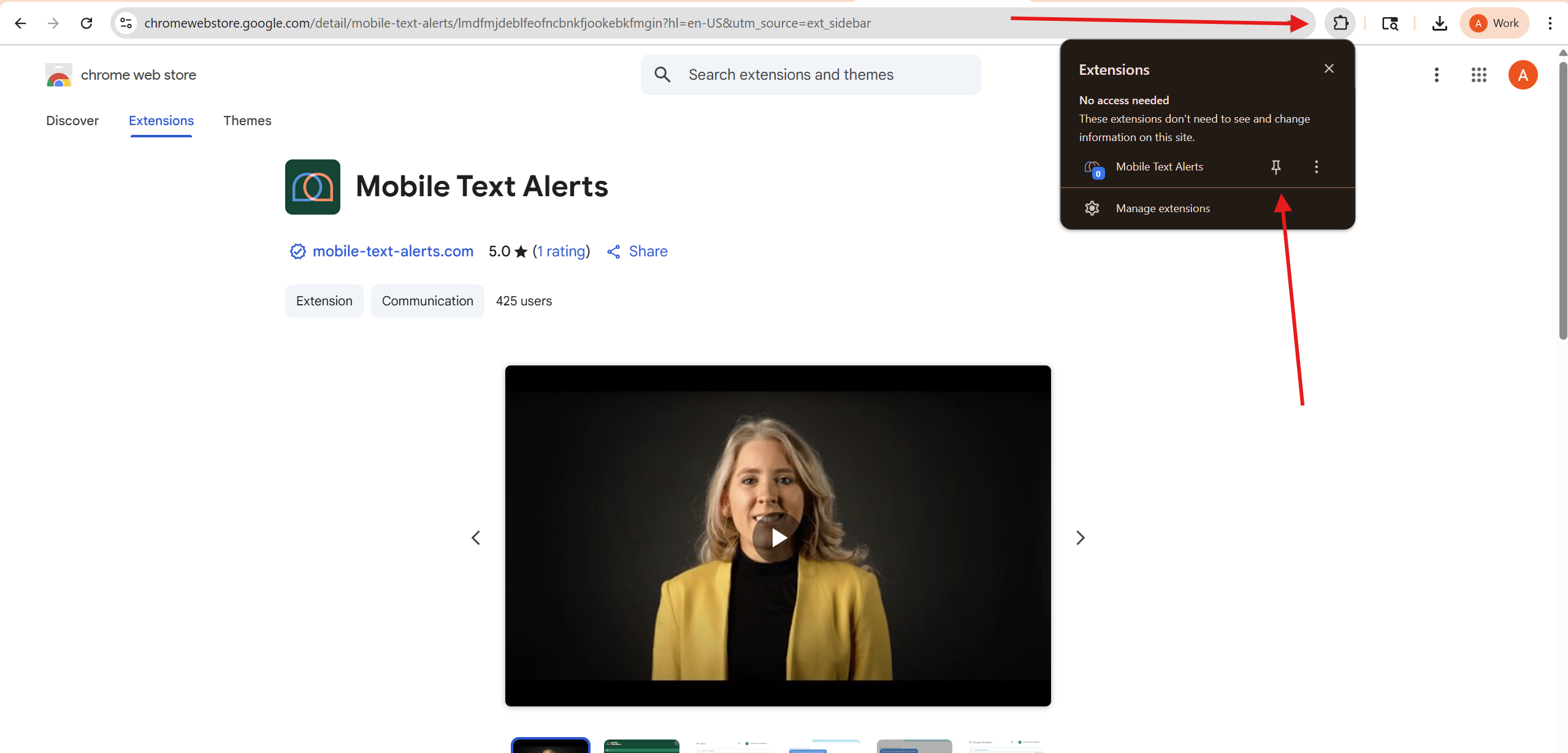Open mobile-text-alerts.com link
1568x753 pixels.
pos(392,251)
